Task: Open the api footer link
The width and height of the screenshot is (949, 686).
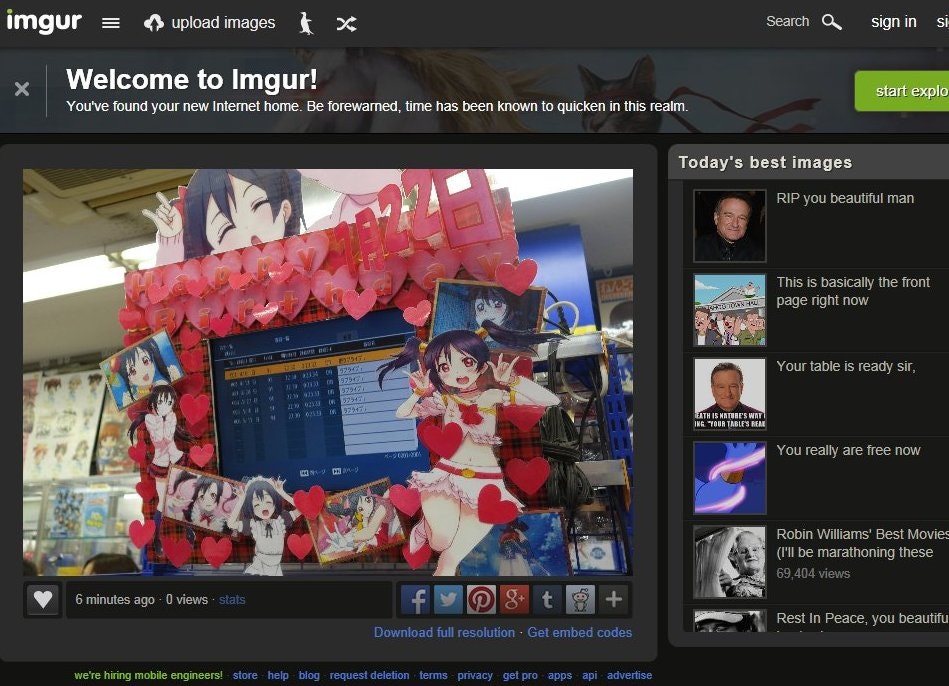Action: [589, 675]
